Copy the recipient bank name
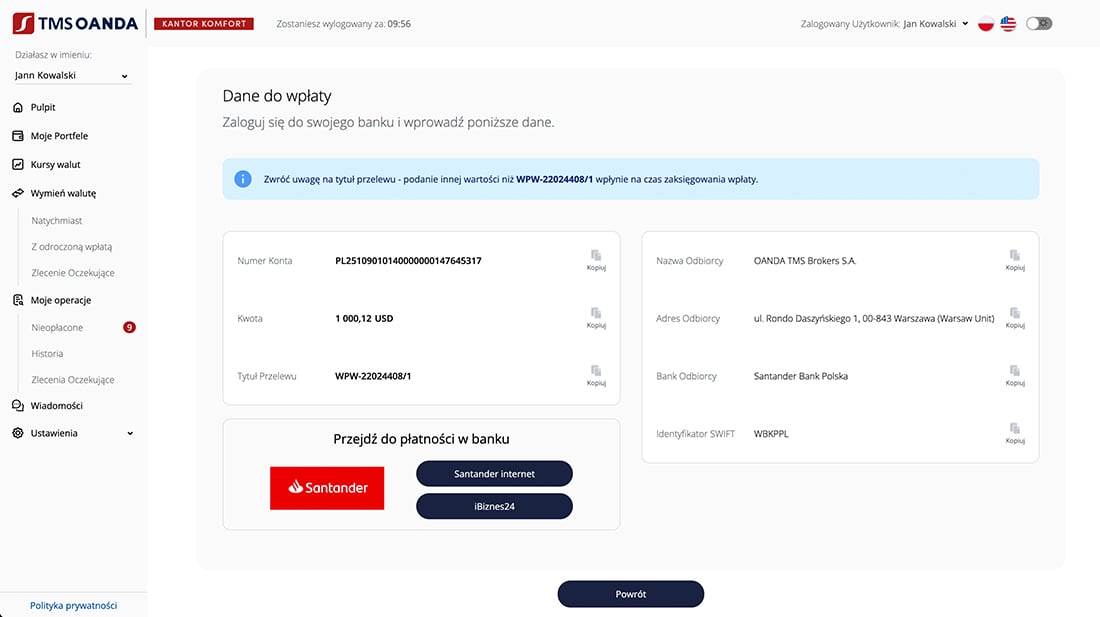The width and height of the screenshot is (1100, 617). click(x=1015, y=376)
